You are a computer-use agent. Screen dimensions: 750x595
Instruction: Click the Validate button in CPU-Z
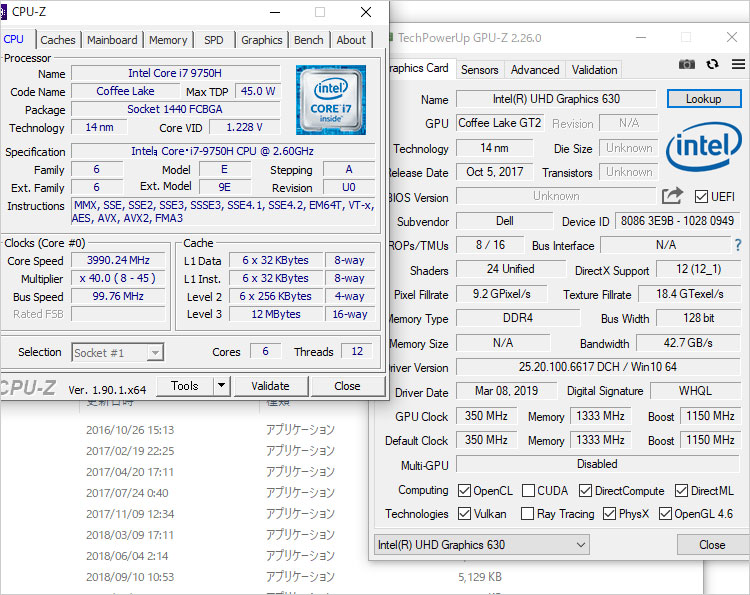click(x=270, y=386)
